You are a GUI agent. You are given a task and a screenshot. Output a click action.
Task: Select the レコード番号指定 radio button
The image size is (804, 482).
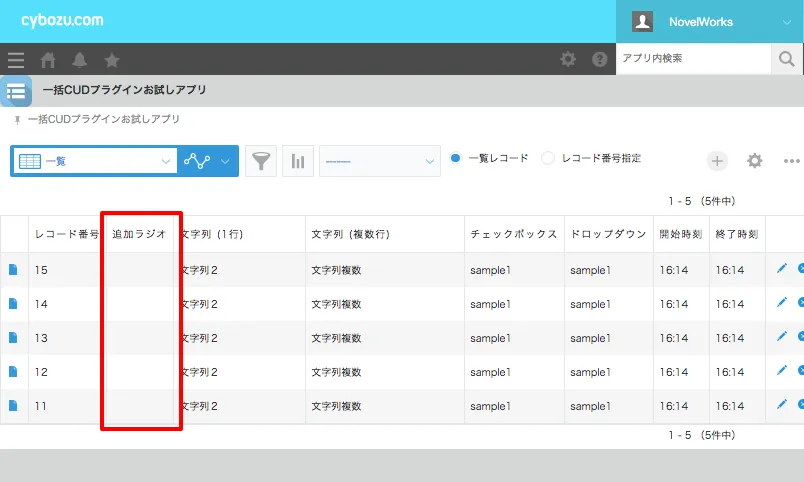point(548,158)
